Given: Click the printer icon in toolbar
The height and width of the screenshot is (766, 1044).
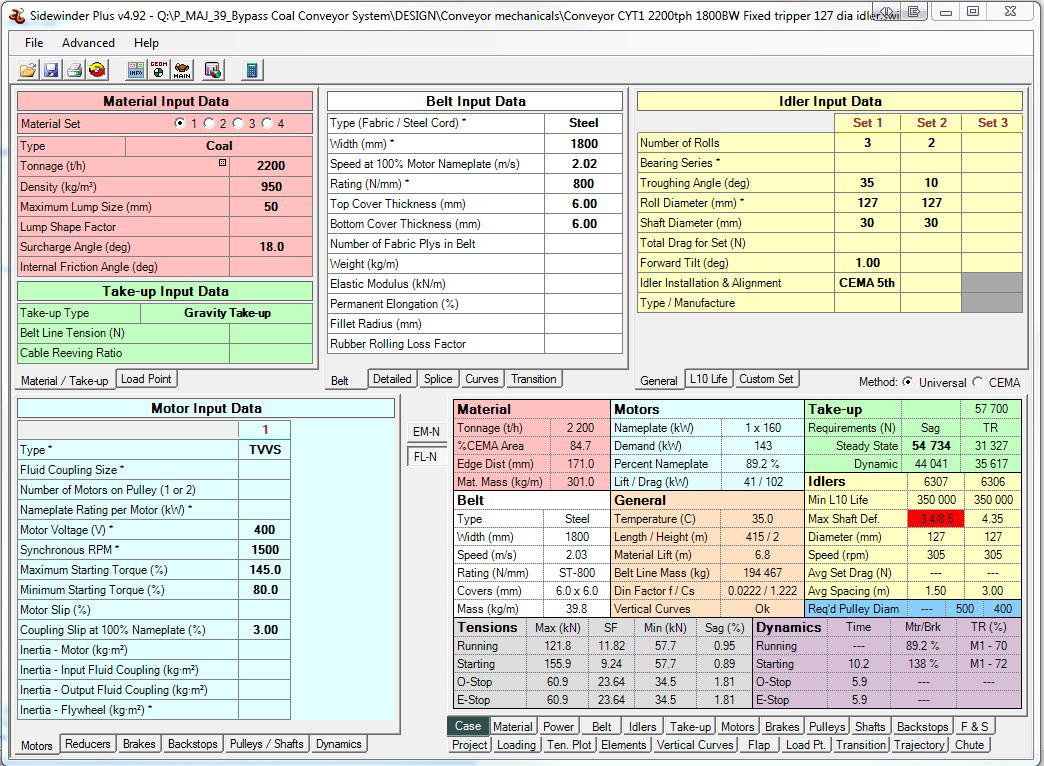Looking at the screenshot, I should pyautogui.click(x=73, y=70).
